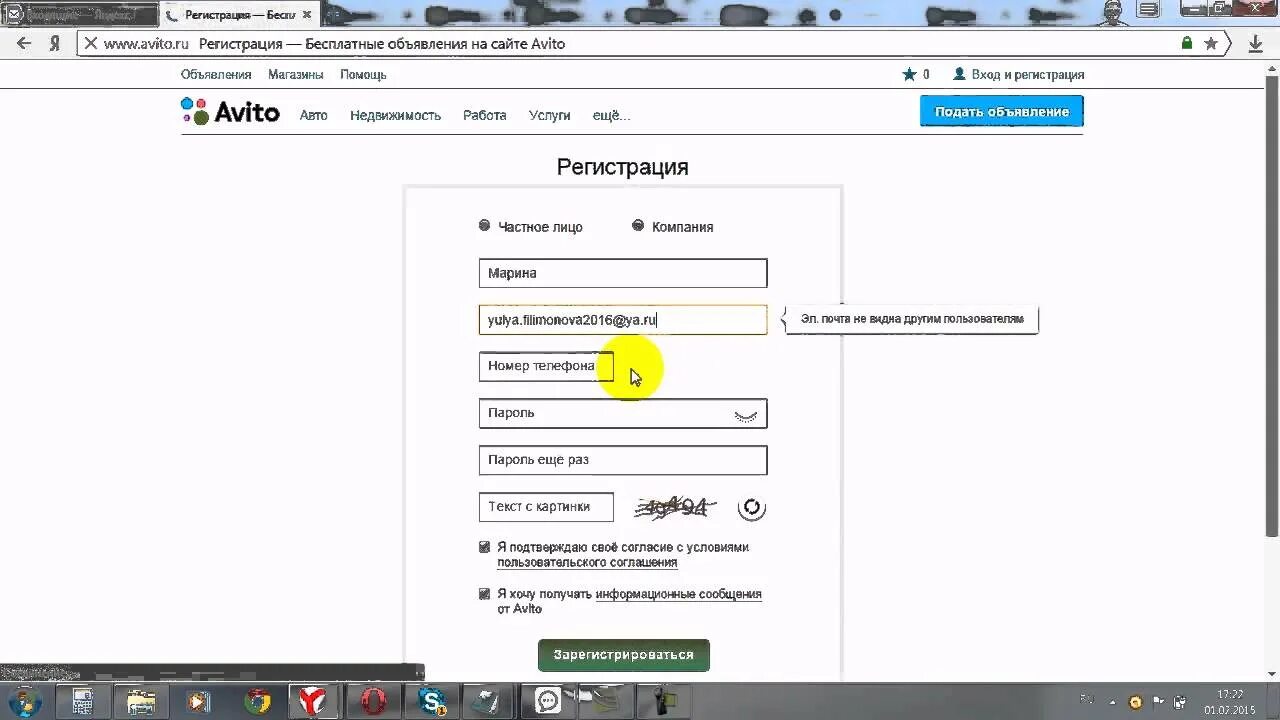Launch media player from taskbar
The width and height of the screenshot is (1280, 720).
199,701
